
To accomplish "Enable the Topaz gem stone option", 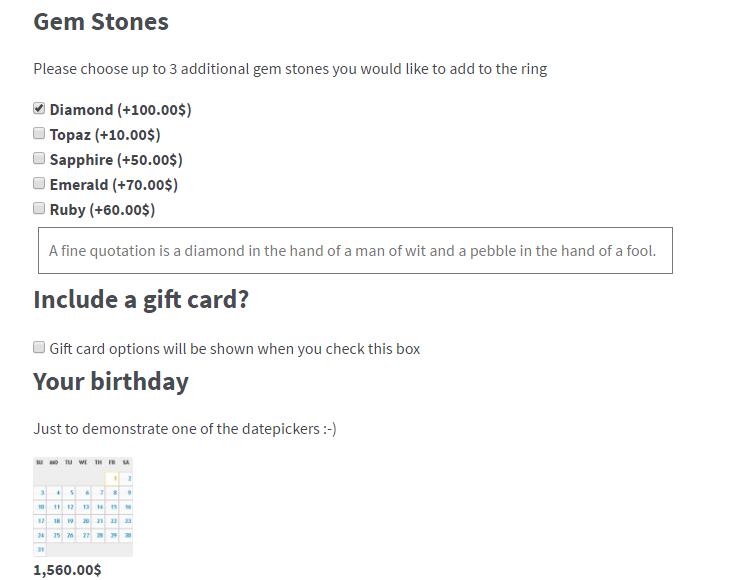I will pyautogui.click(x=39, y=134).
